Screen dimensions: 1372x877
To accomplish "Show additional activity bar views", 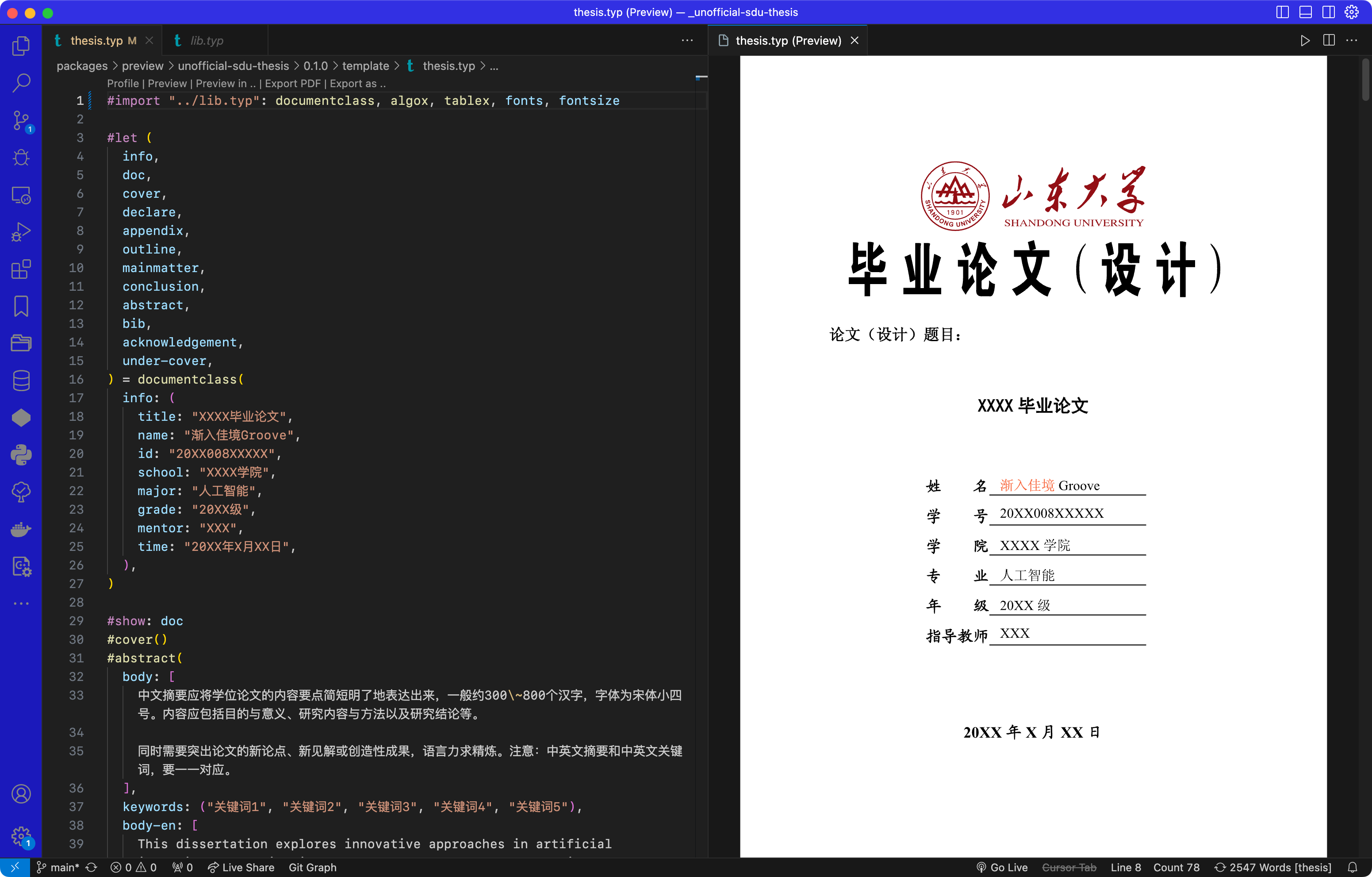I will pyautogui.click(x=21, y=603).
